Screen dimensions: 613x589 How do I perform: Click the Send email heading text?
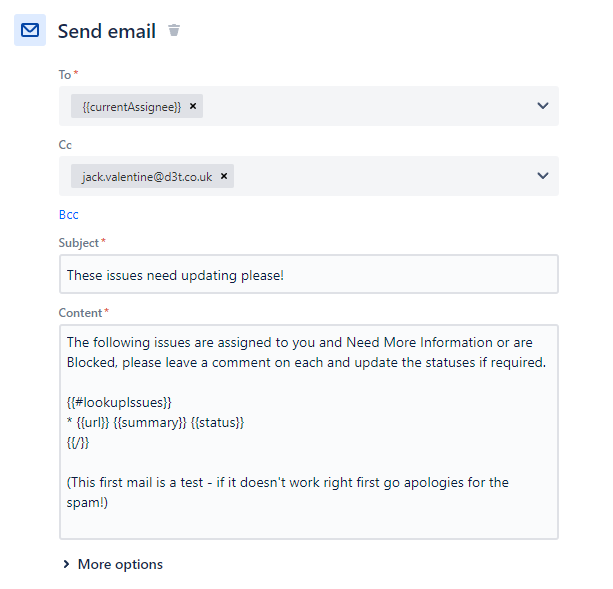tap(107, 31)
